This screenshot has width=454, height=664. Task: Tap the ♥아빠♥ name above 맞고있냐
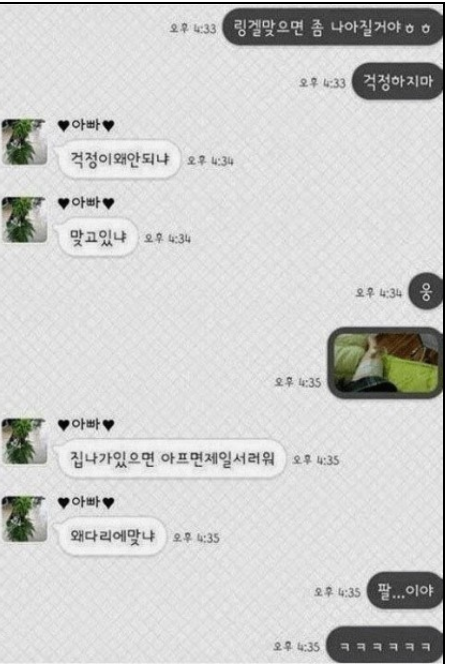(86, 203)
